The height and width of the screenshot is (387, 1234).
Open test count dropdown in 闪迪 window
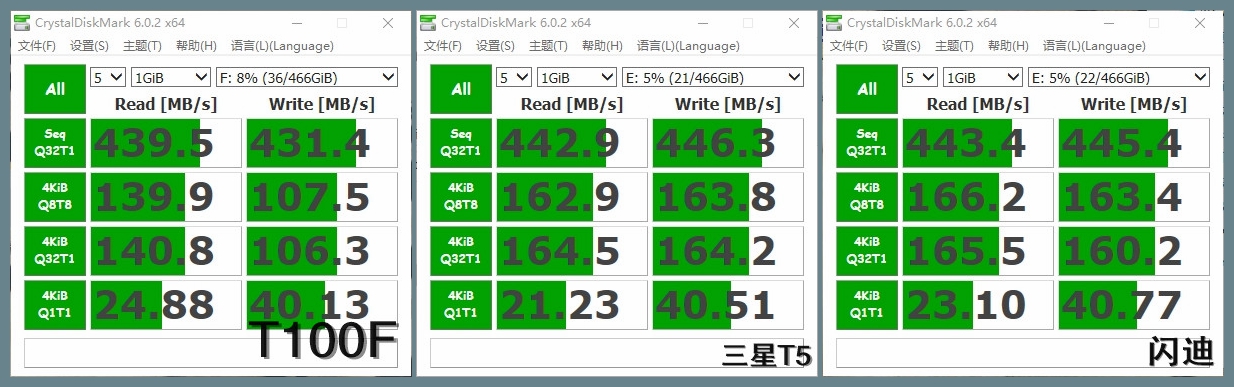tap(920, 77)
